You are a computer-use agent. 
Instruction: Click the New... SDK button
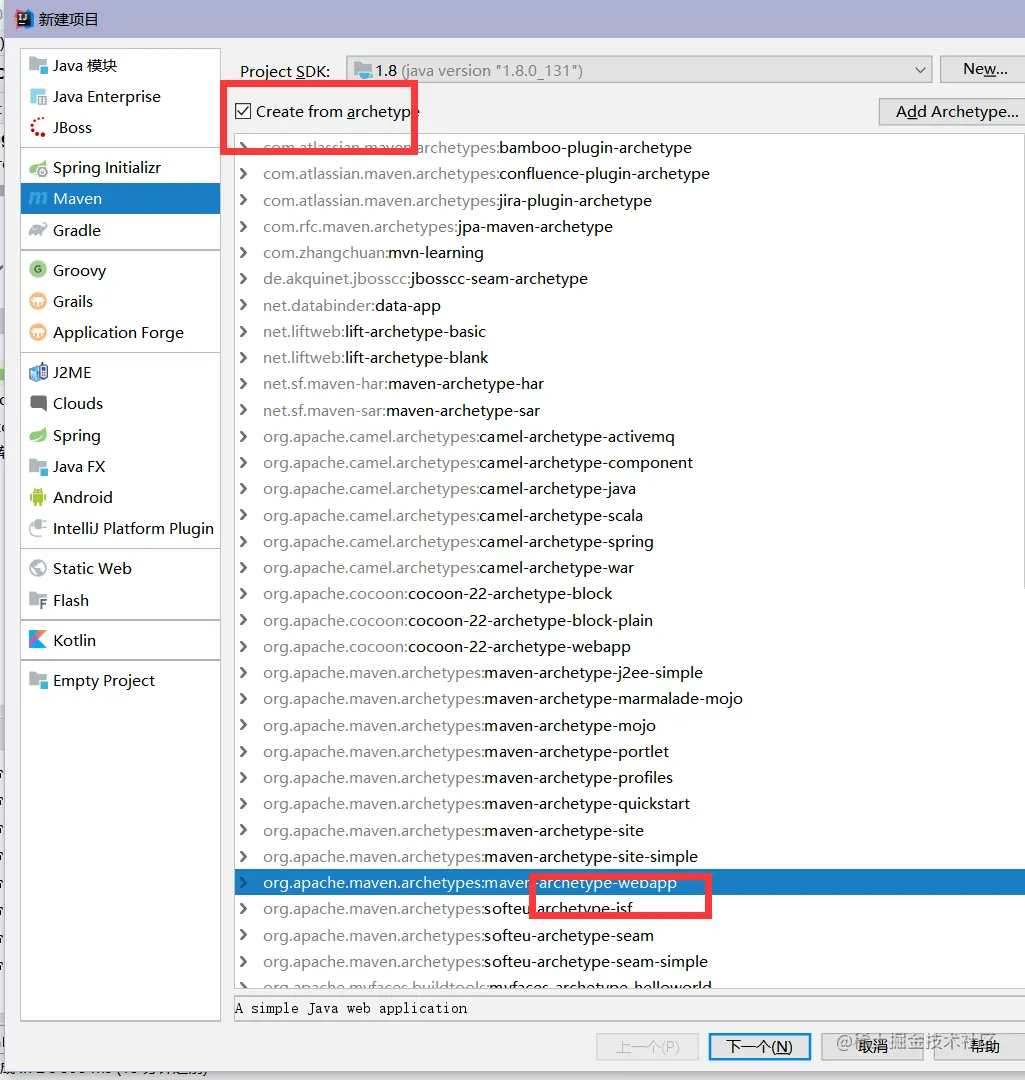(x=984, y=69)
